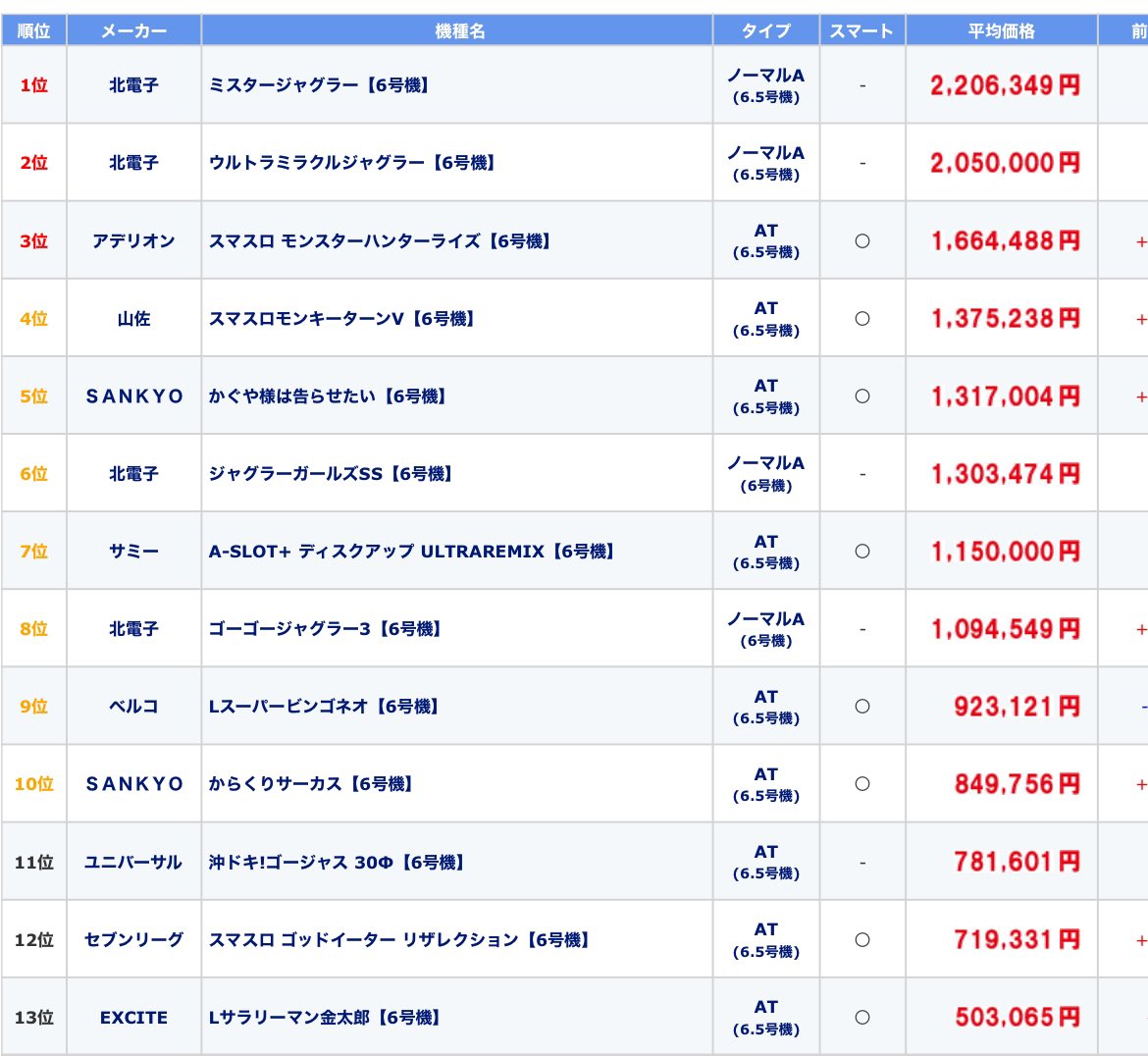Click rank 3位 cell
Screen dimensions: 1148x1056
[33, 240]
